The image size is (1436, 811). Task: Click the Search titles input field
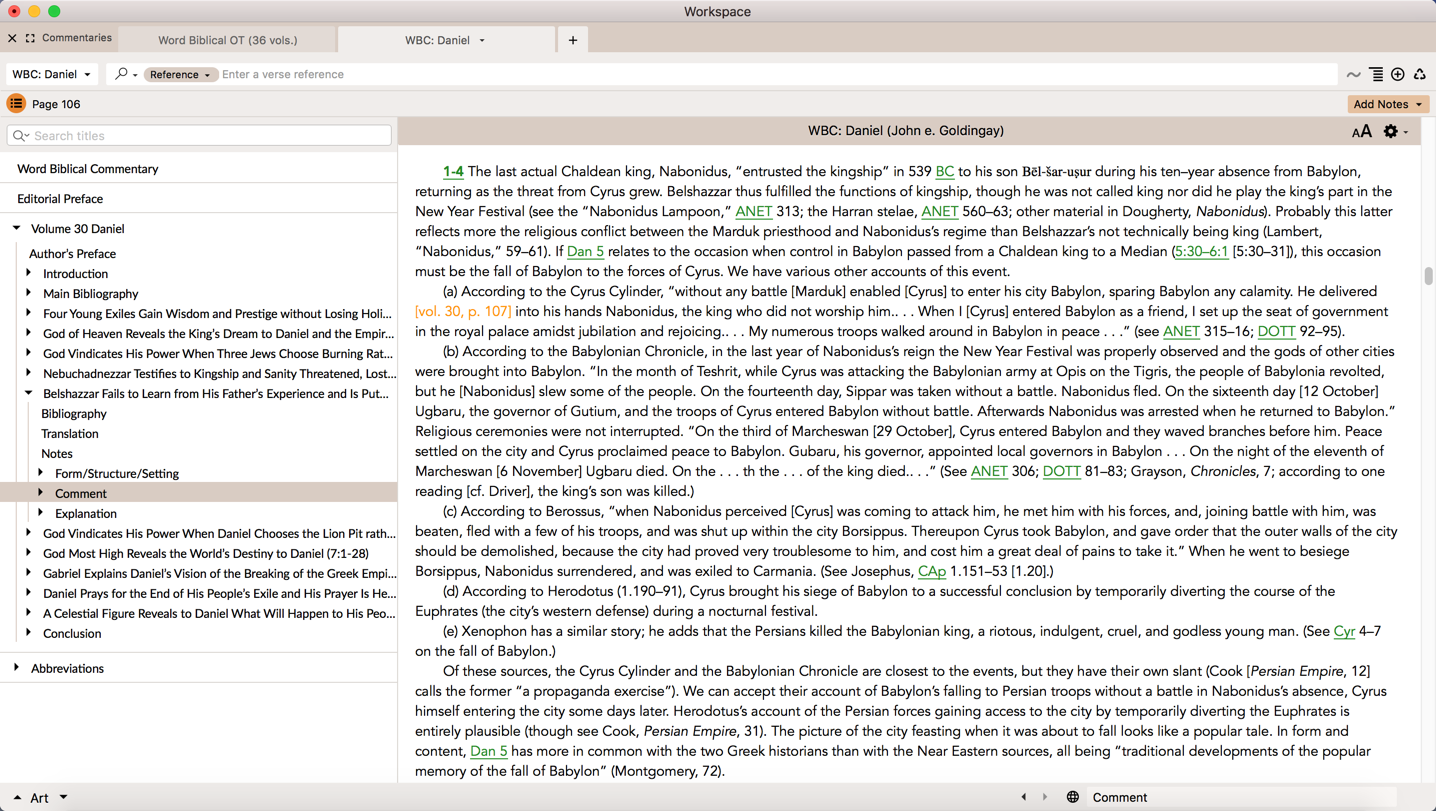coord(199,135)
